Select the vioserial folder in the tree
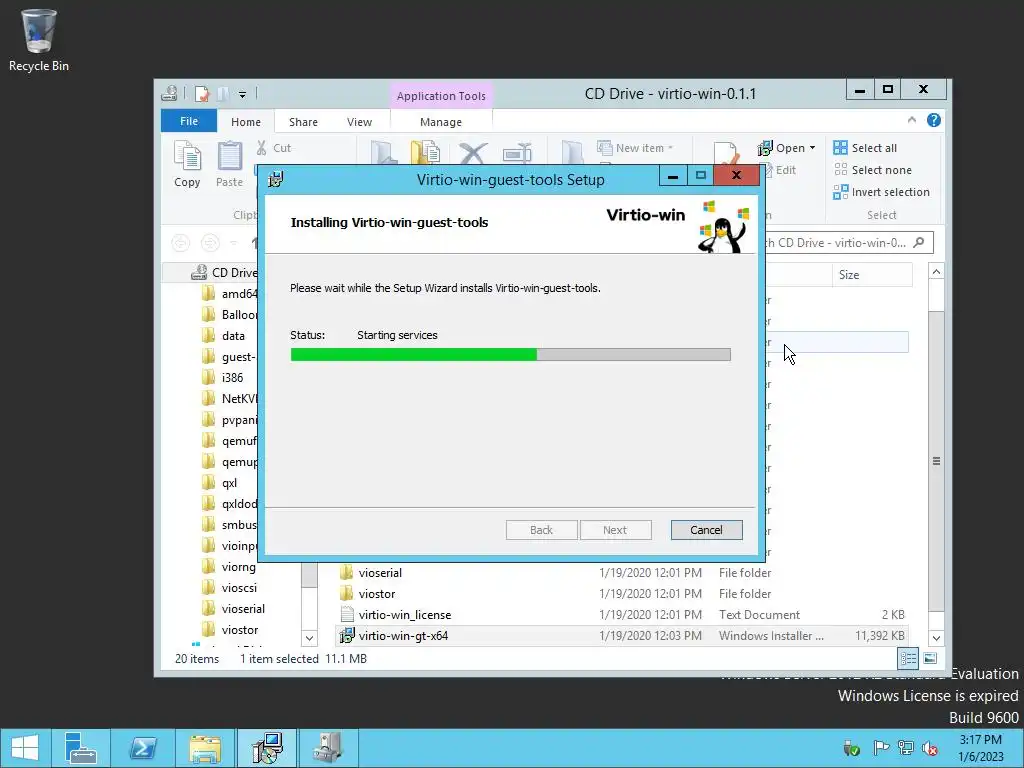The width and height of the screenshot is (1024, 768). pos(233,609)
